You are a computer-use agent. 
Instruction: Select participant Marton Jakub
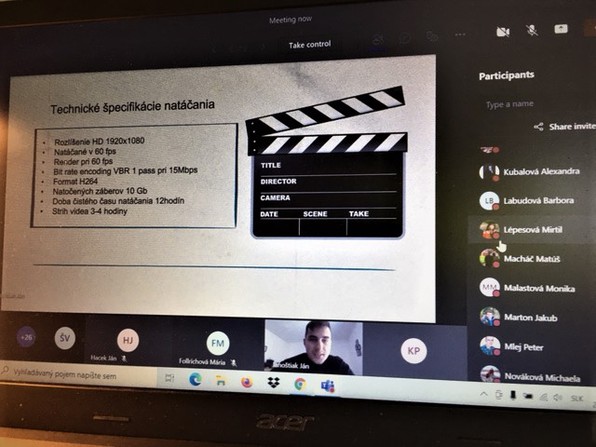(x=532, y=317)
